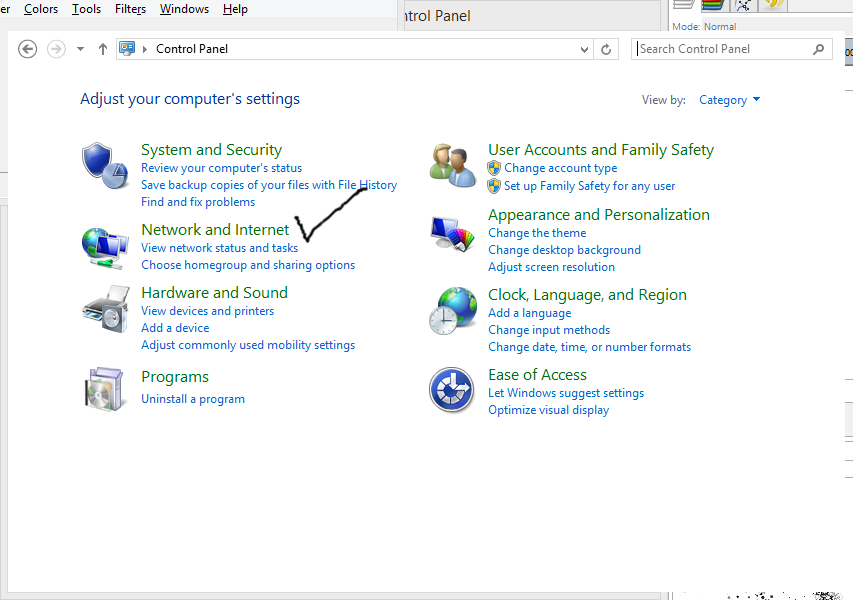
Task: Open Hardware and Sound category
Action: [x=214, y=293]
